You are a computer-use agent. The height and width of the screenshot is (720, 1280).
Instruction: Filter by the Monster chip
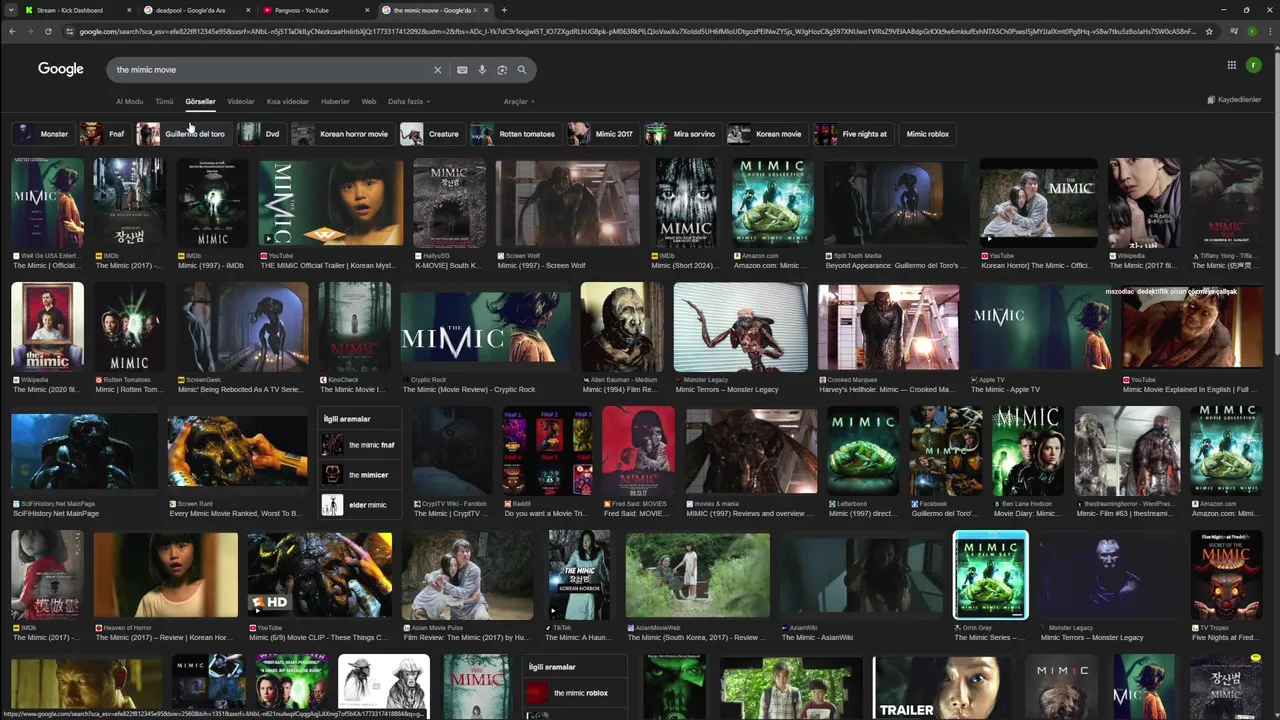(x=42, y=134)
